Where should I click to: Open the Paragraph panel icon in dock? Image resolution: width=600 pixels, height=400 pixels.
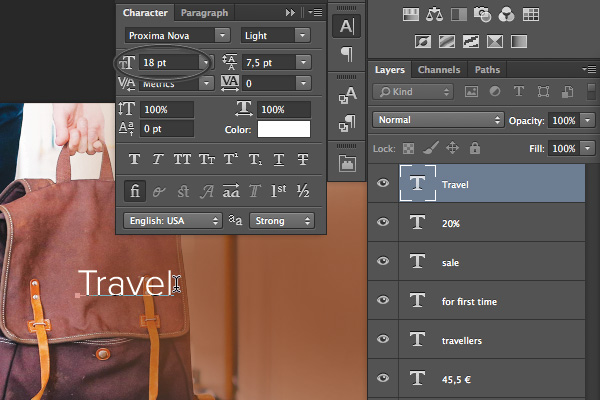click(x=347, y=54)
